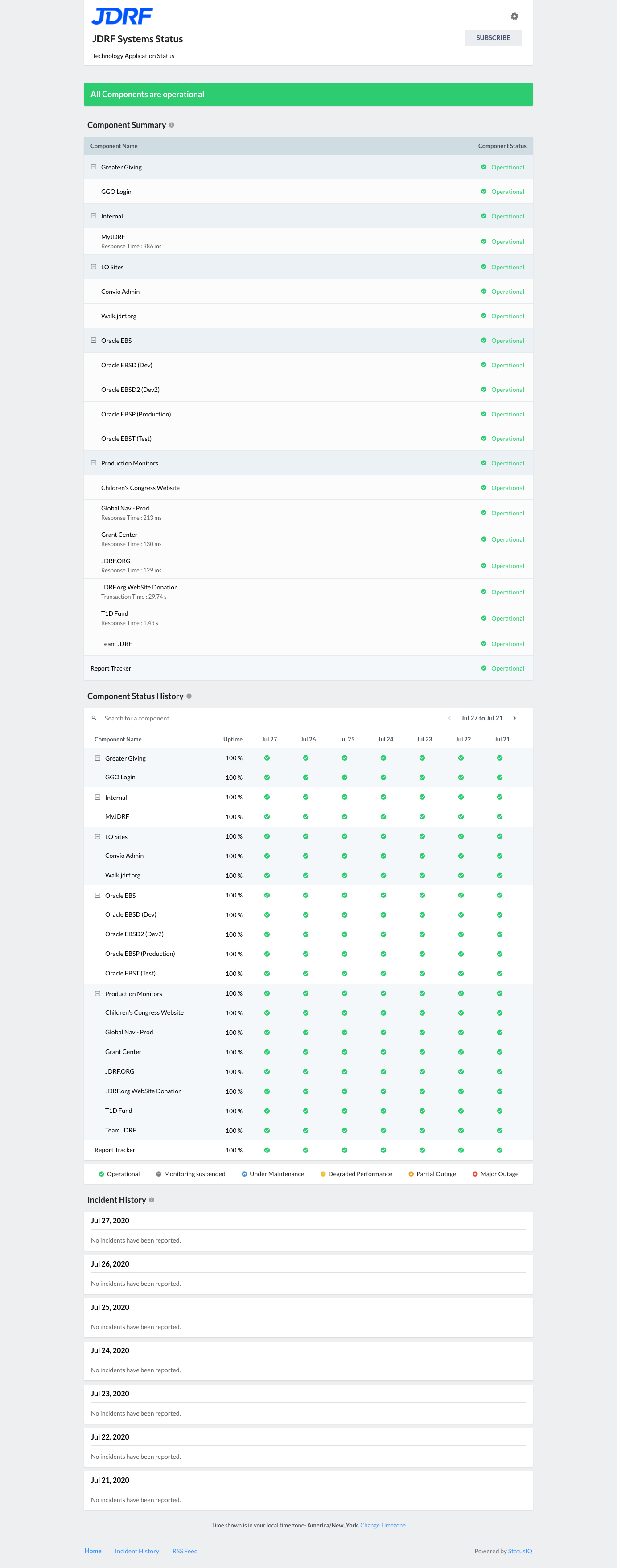Collapse Greater Giving in Component Summary

coord(94,167)
